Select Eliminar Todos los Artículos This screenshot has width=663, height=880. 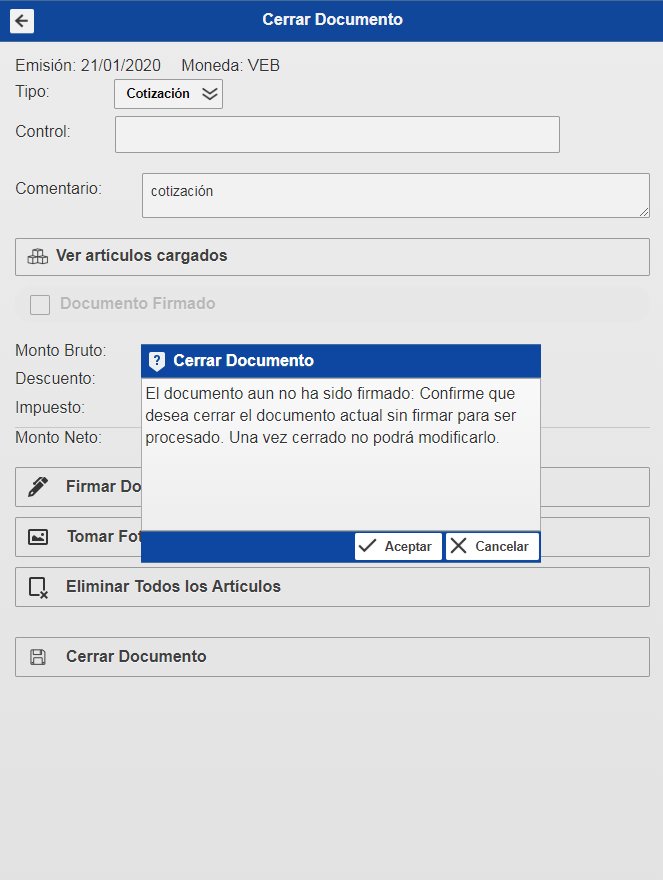coord(332,587)
